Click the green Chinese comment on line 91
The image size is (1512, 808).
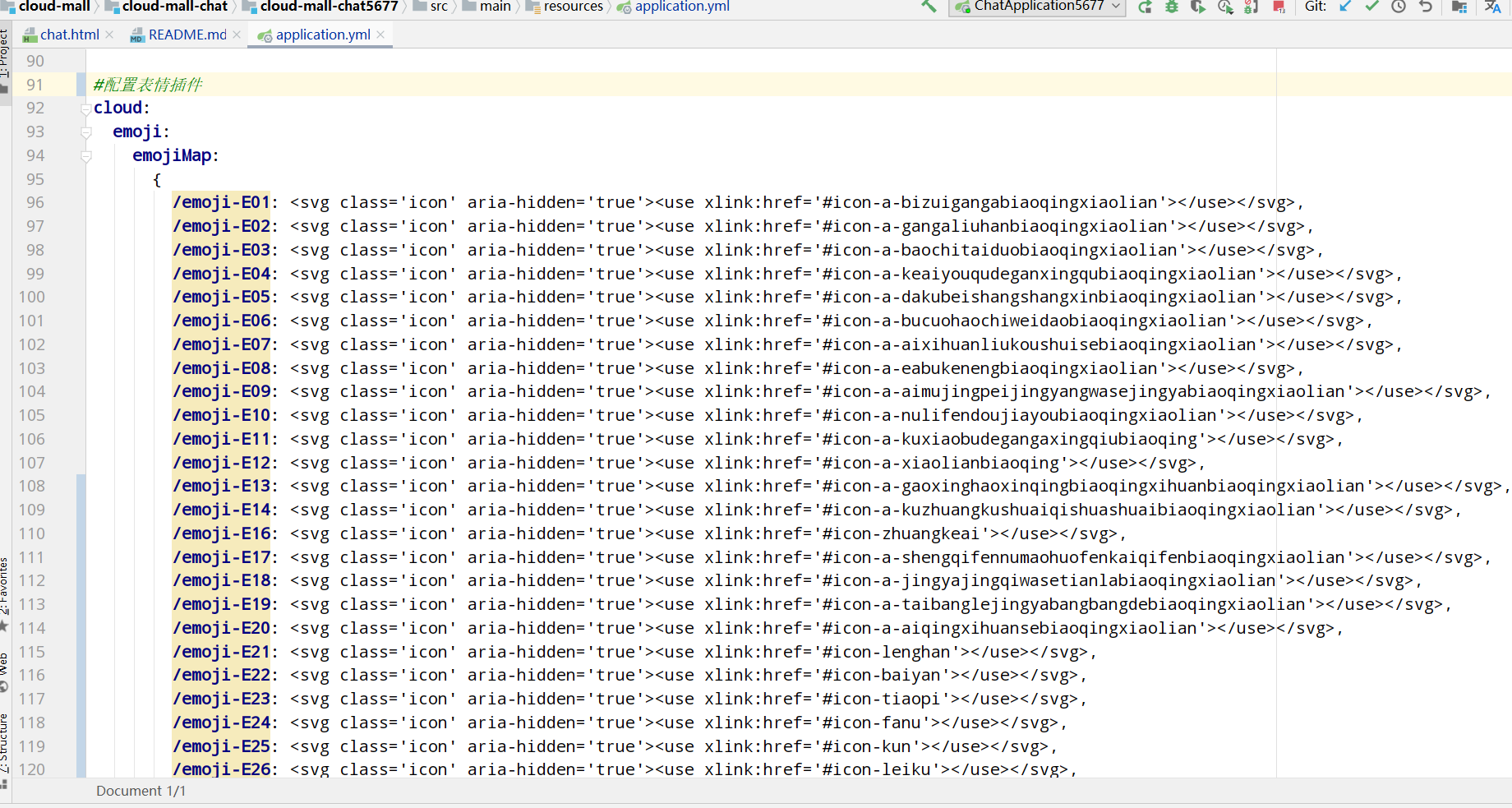tap(148, 85)
